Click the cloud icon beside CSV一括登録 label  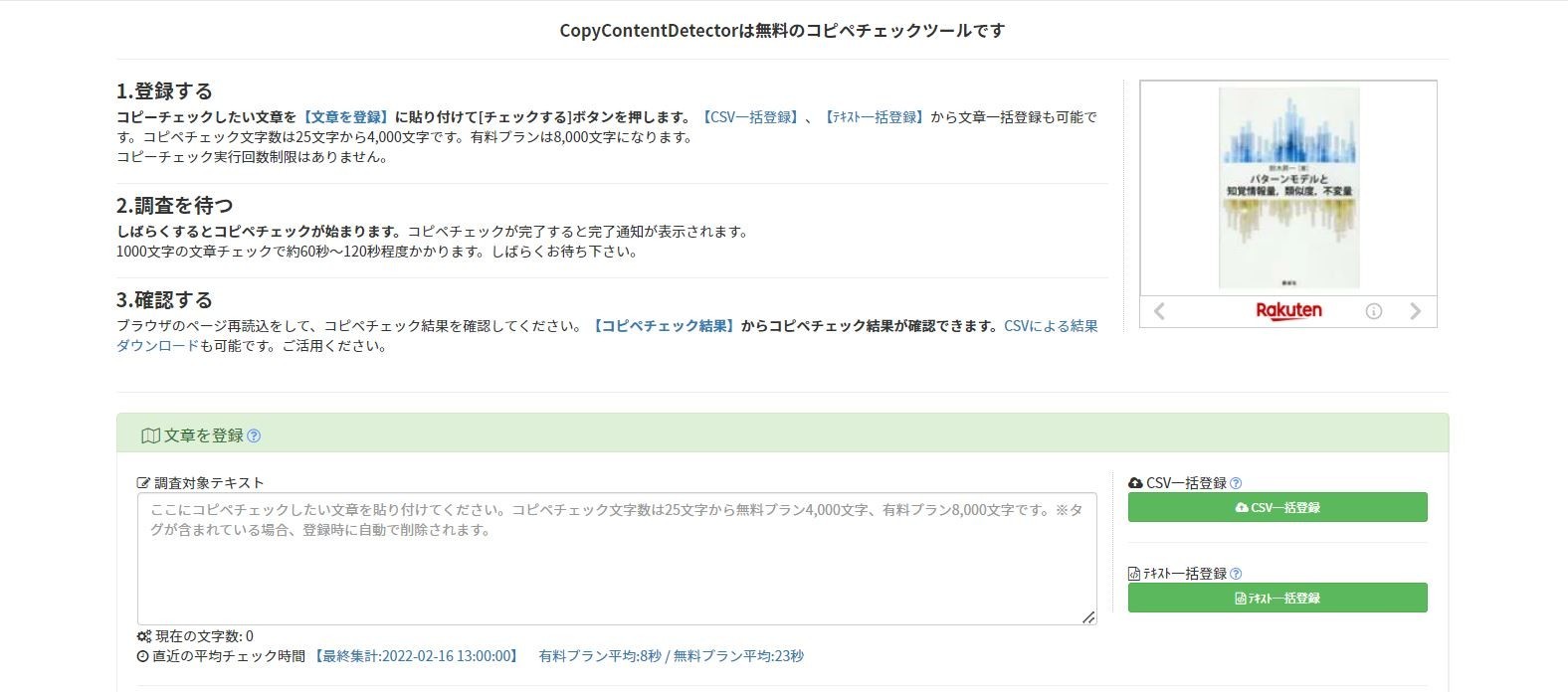(x=1135, y=483)
